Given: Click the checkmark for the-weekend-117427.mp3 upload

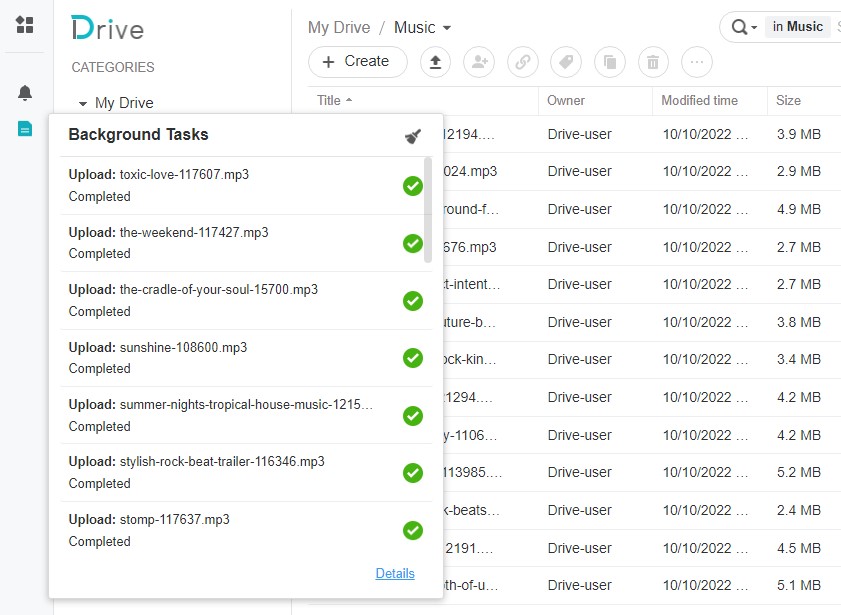Looking at the screenshot, I should click(412, 243).
